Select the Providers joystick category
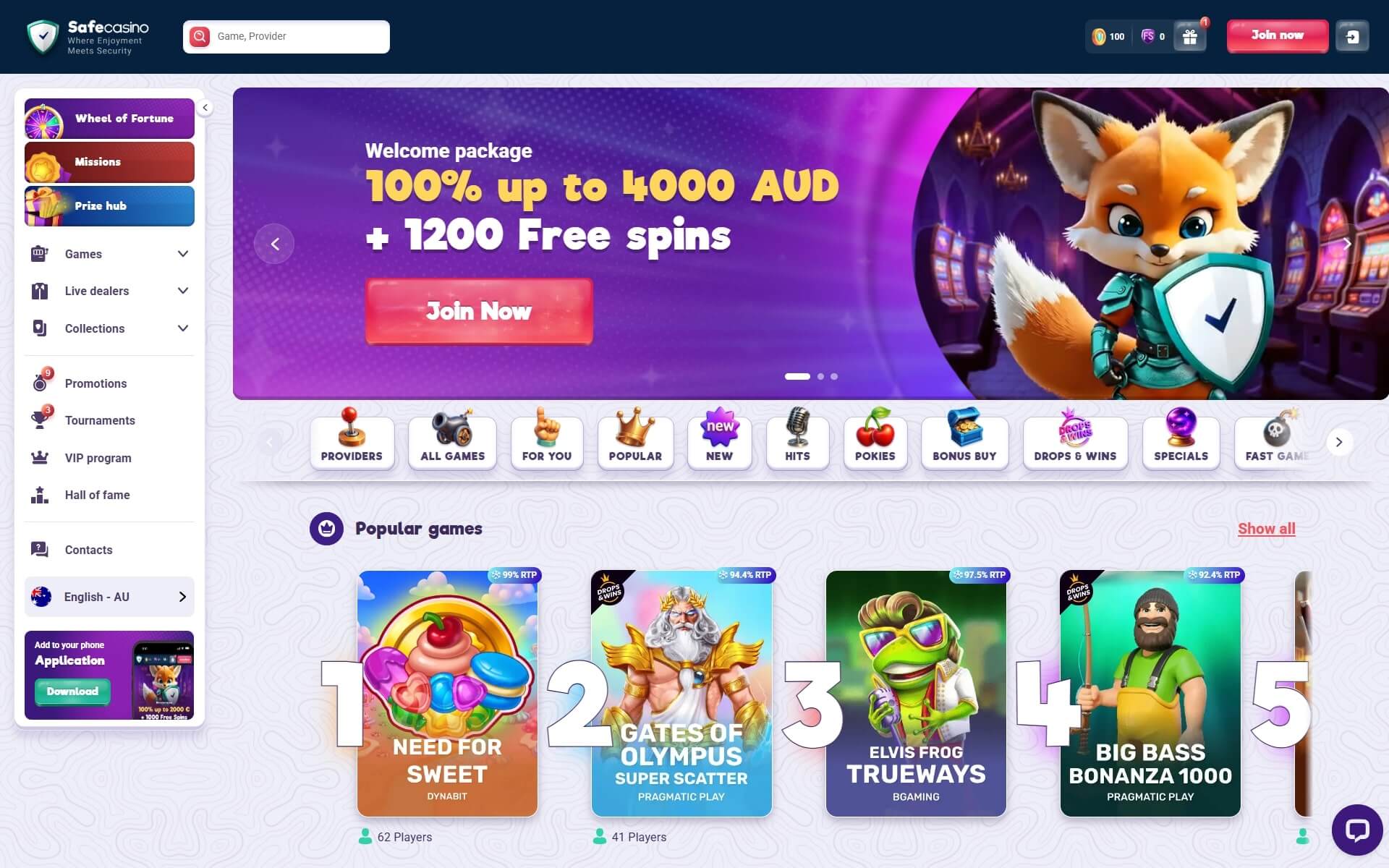 coord(352,439)
